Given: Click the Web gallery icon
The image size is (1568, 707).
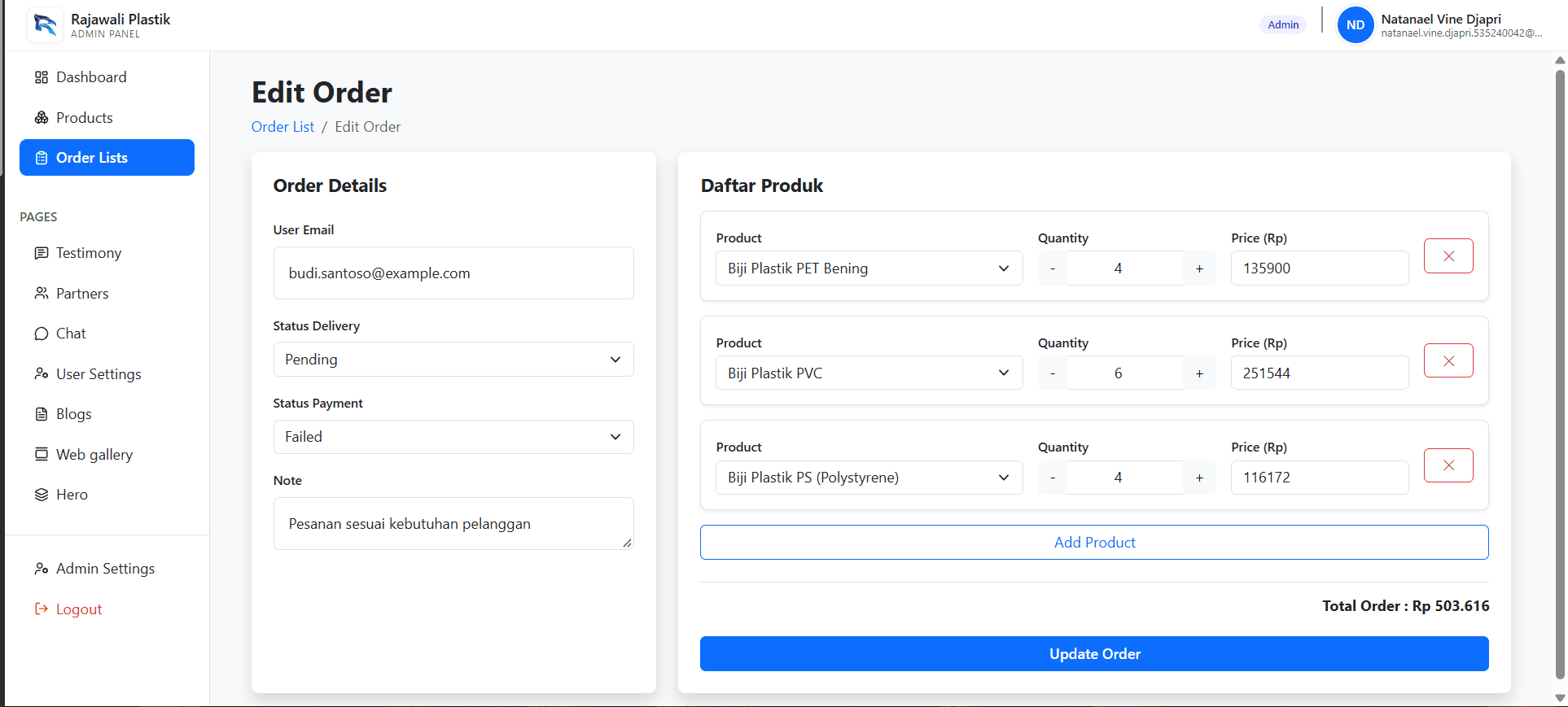Looking at the screenshot, I should (x=42, y=455).
